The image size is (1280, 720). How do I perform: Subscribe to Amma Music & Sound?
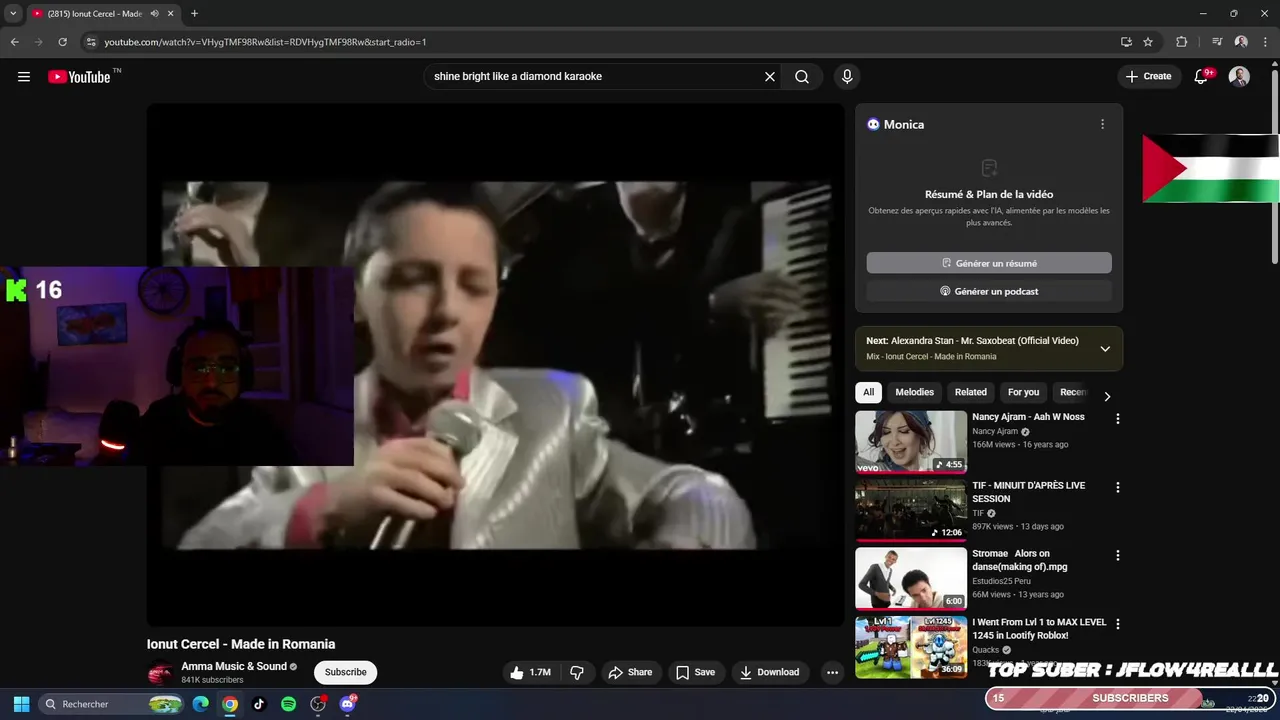345,673
